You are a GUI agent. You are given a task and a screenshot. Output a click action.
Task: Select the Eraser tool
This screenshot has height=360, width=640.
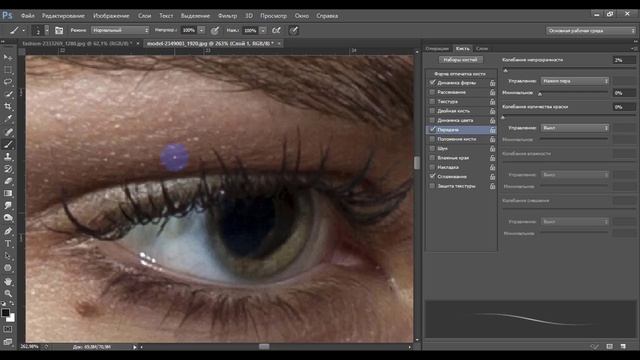tap(8, 181)
